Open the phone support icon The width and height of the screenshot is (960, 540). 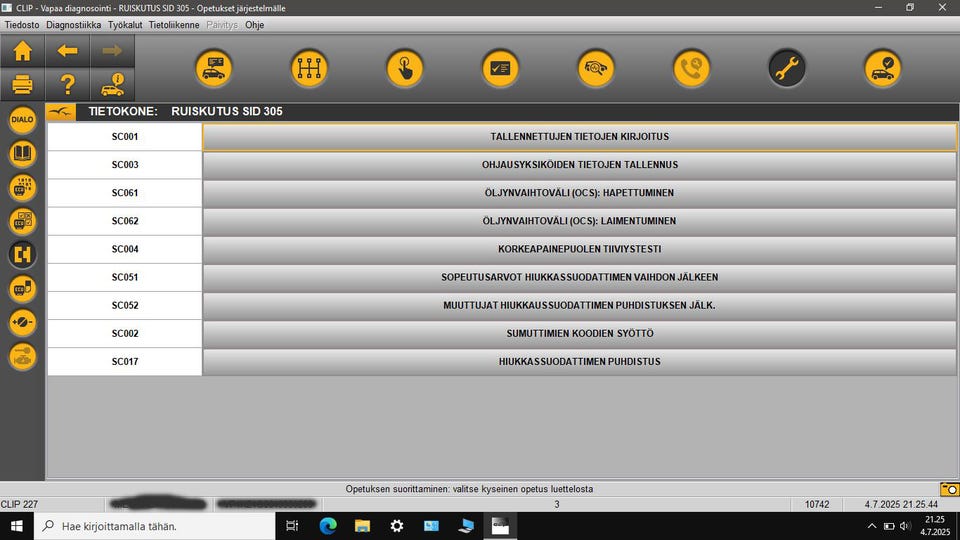[x=691, y=68]
